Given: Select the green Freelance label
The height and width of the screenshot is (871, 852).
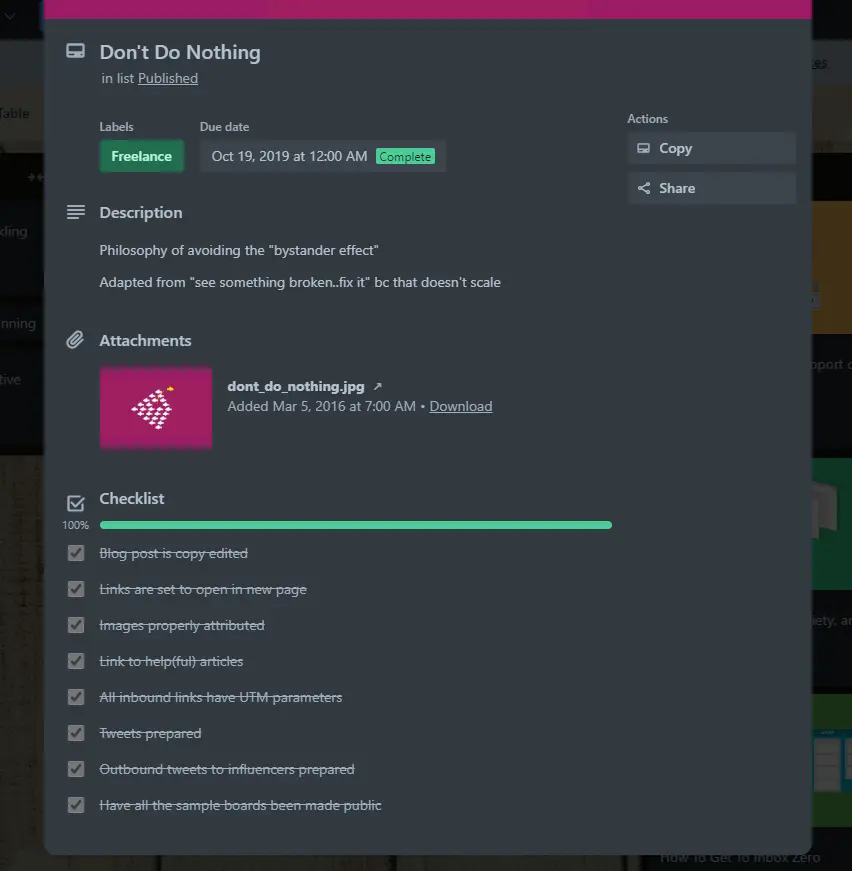Looking at the screenshot, I should pos(141,156).
